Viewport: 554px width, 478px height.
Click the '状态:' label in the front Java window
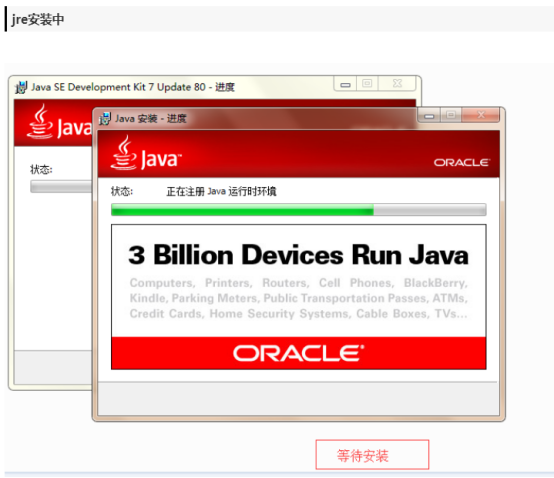(x=122, y=191)
